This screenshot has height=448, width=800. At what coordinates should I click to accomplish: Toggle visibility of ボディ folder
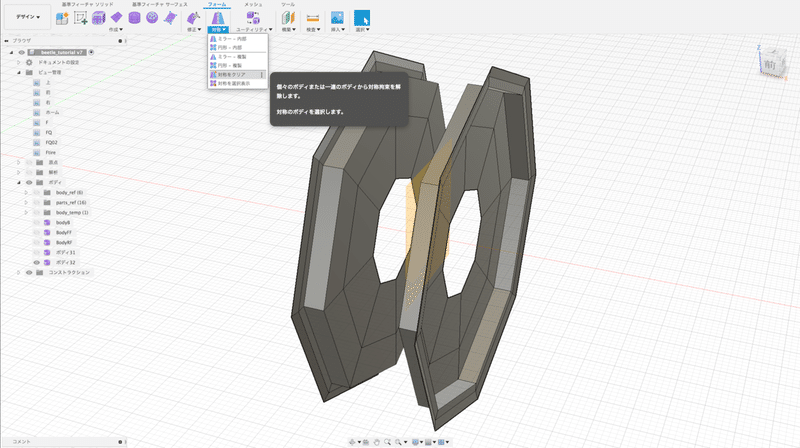click(x=29, y=182)
